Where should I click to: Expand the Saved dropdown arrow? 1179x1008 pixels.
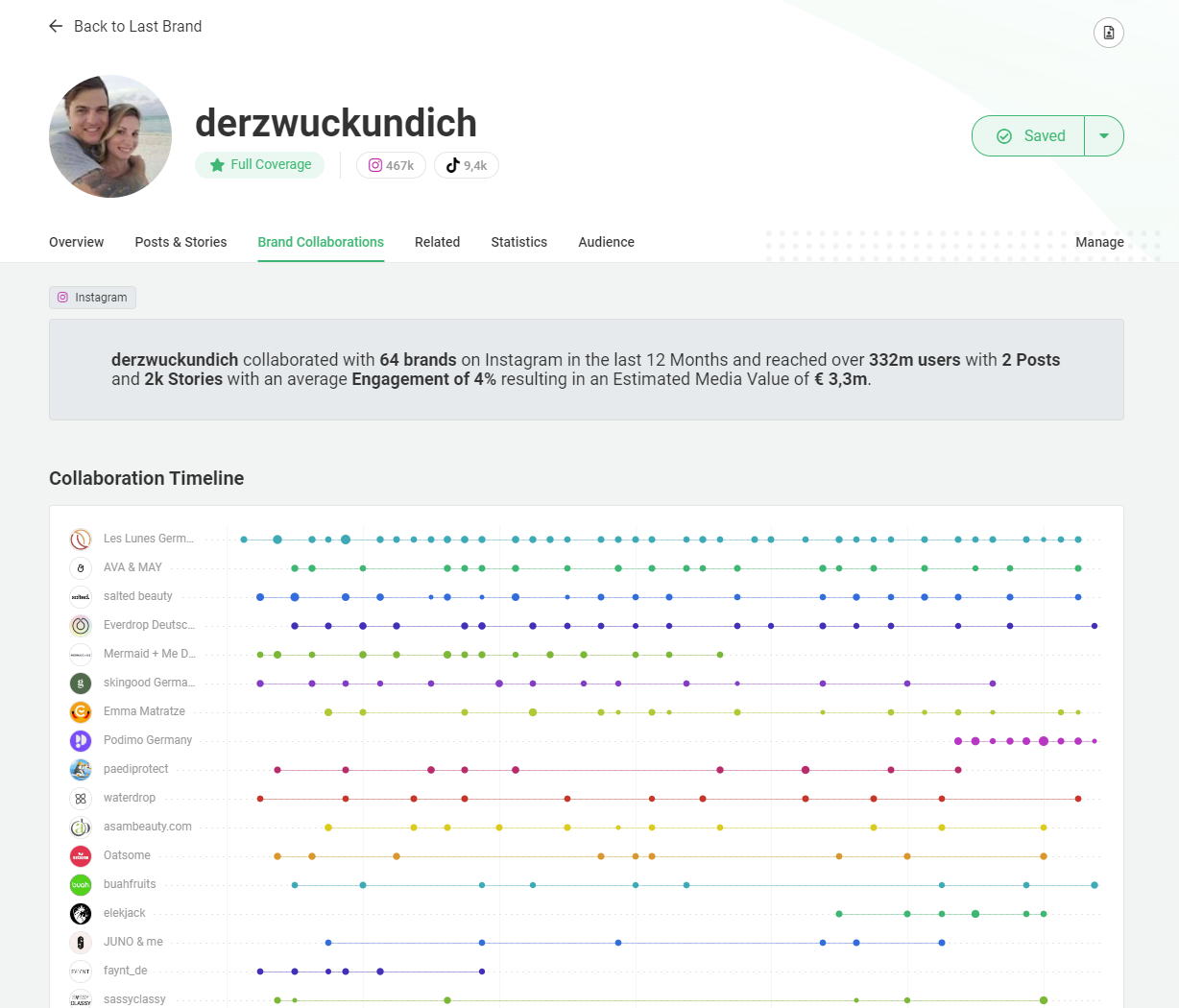pyautogui.click(x=1104, y=136)
